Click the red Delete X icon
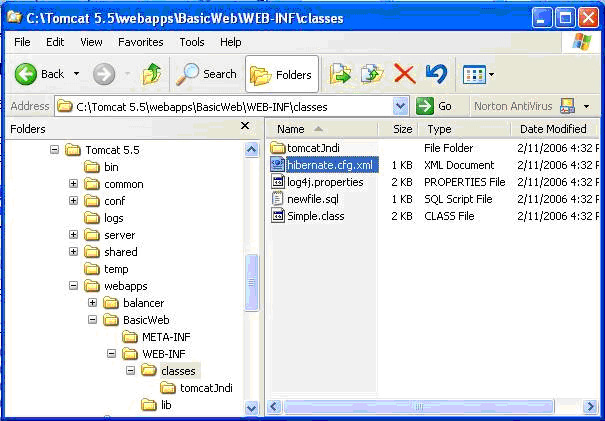 404,74
